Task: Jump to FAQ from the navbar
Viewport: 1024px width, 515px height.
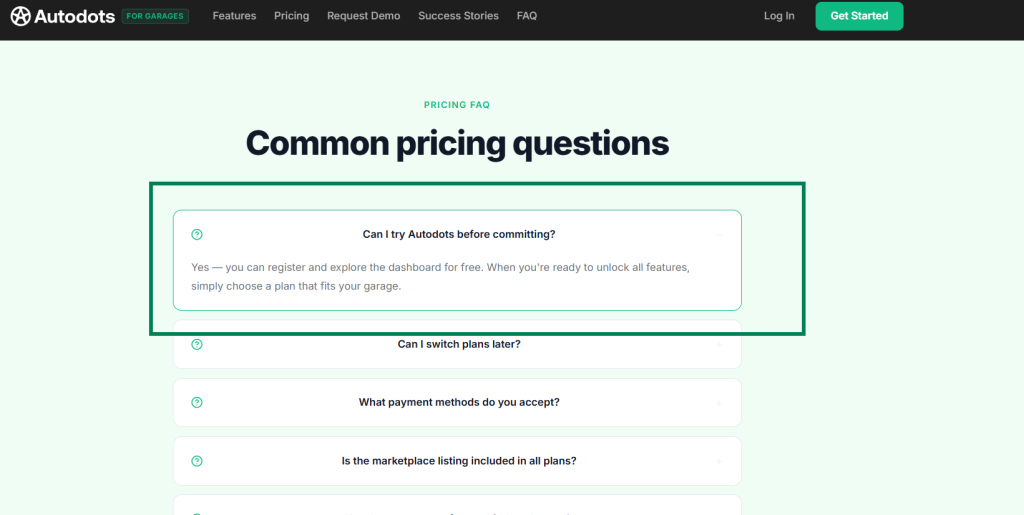Action: pyautogui.click(x=527, y=16)
